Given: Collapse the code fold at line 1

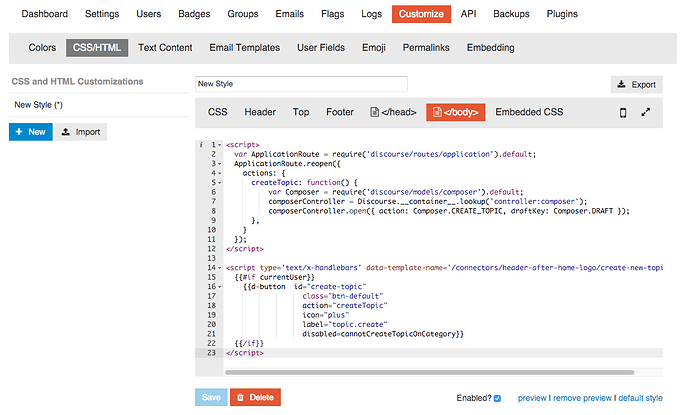Looking at the screenshot, I should pyautogui.click(x=220, y=145).
